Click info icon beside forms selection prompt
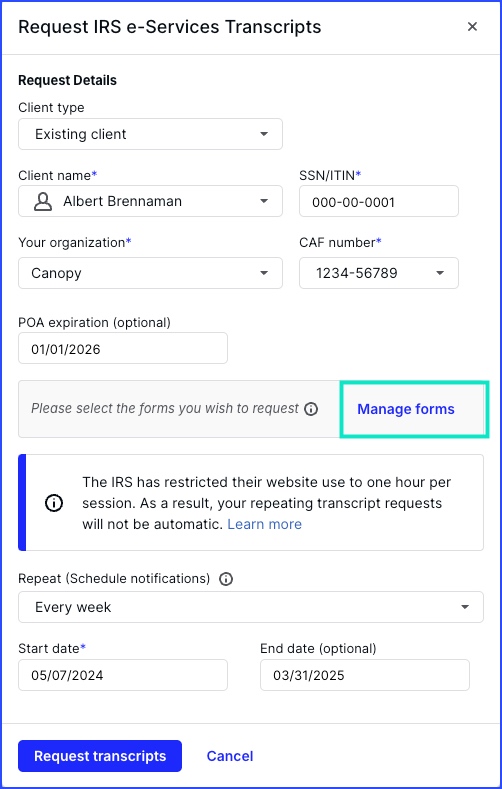The image size is (502, 789). pos(311,409)
